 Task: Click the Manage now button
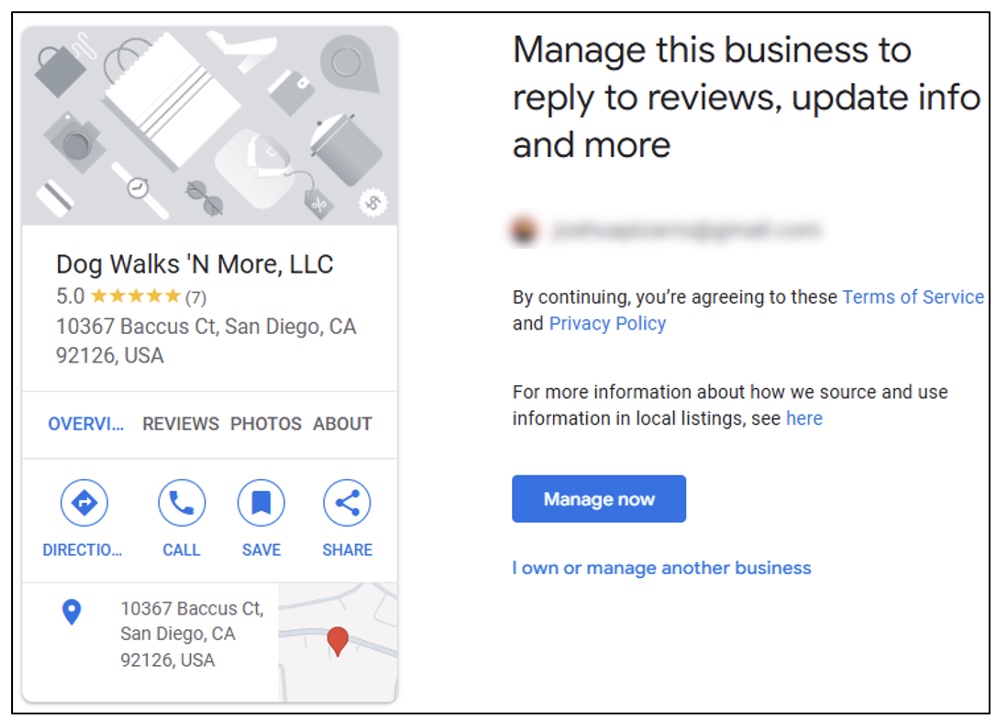[599, 499]
